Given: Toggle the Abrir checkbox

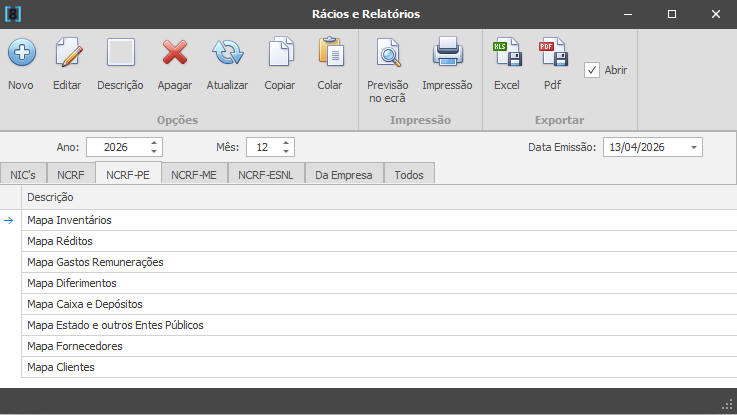Looking at the screenshot, I should (x=592, y=70).
